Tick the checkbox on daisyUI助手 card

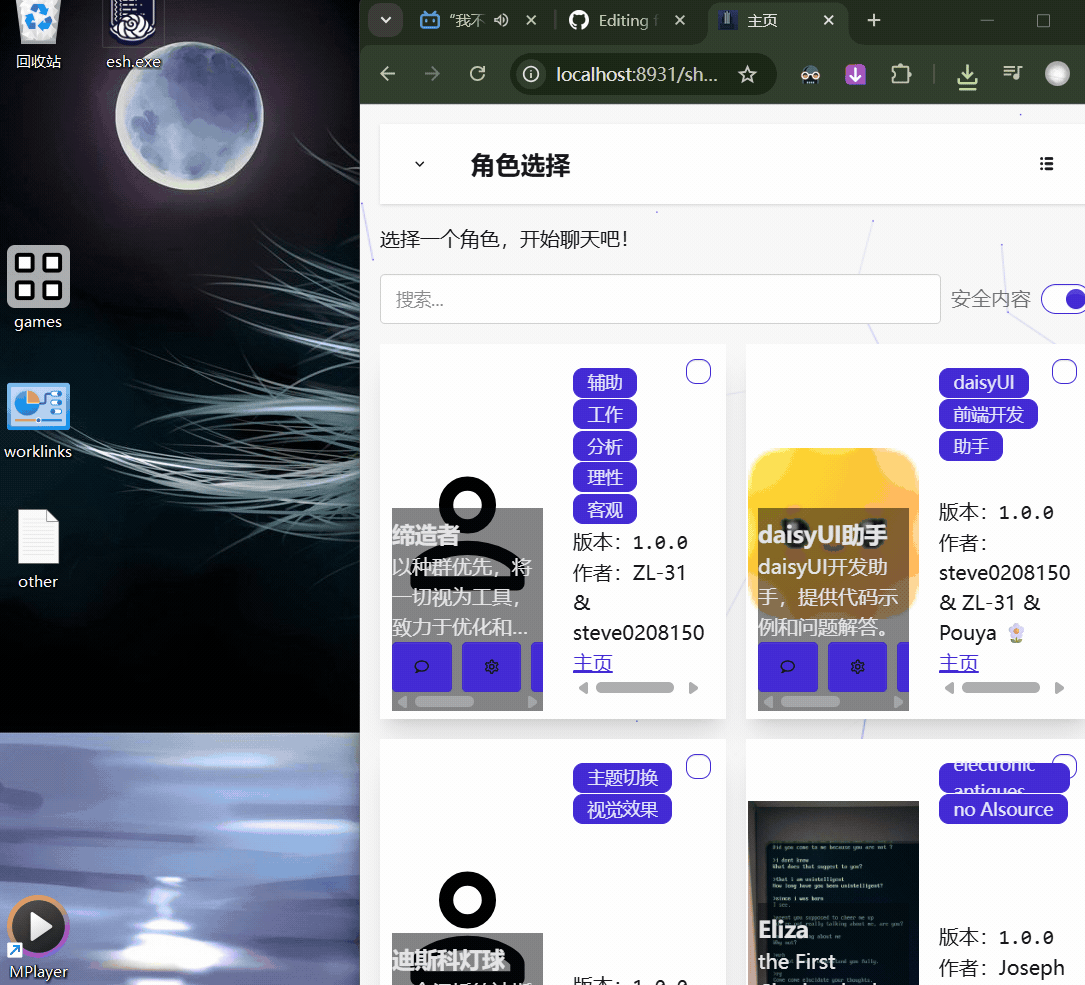pos(1064,371)
